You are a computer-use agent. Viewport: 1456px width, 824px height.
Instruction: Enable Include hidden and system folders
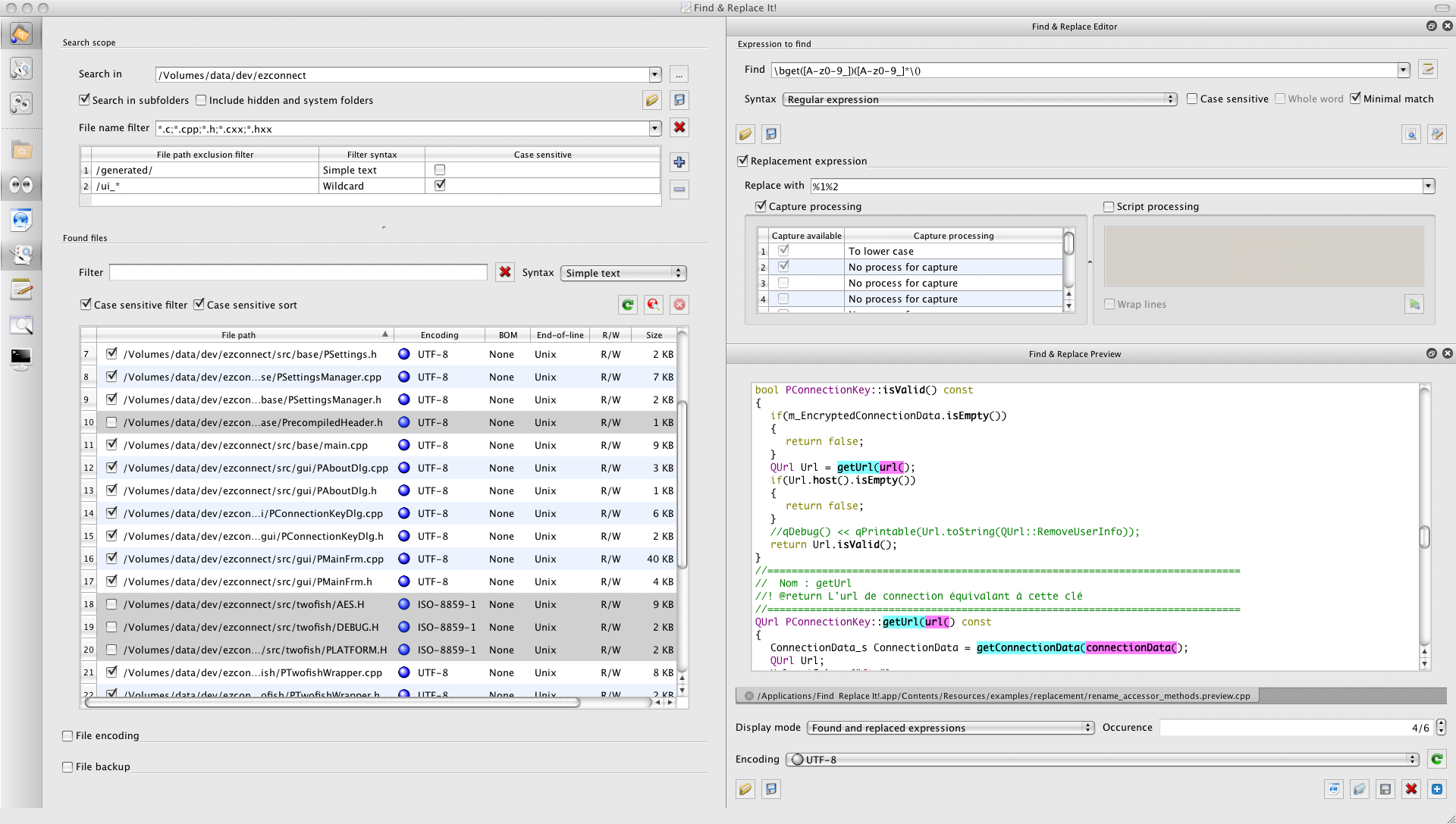click(x=201, y=100)
